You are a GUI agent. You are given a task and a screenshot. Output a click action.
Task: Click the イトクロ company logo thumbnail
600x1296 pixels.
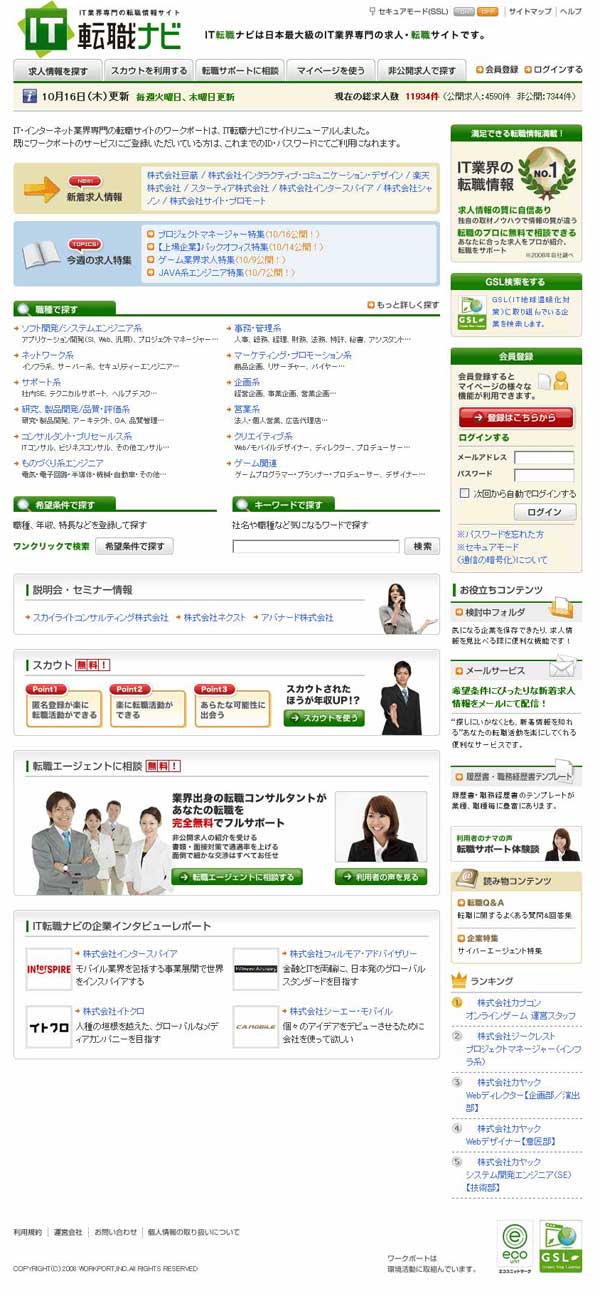(48, 1026)
